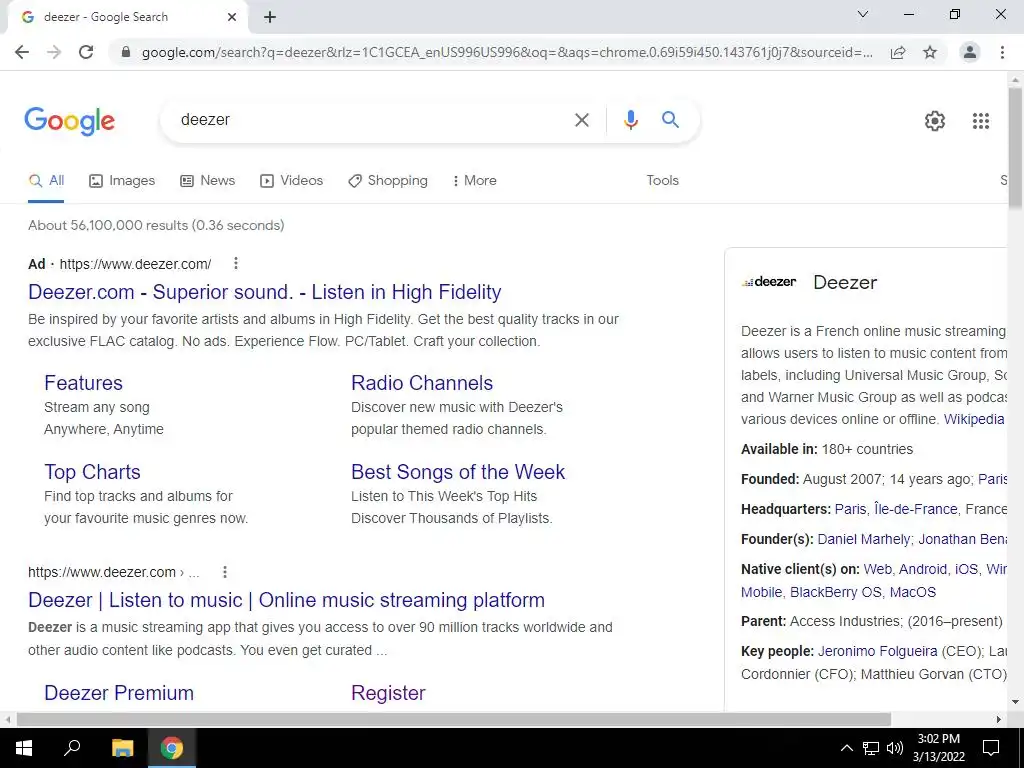Click the Chrome taskbar icon

(172, 748)
